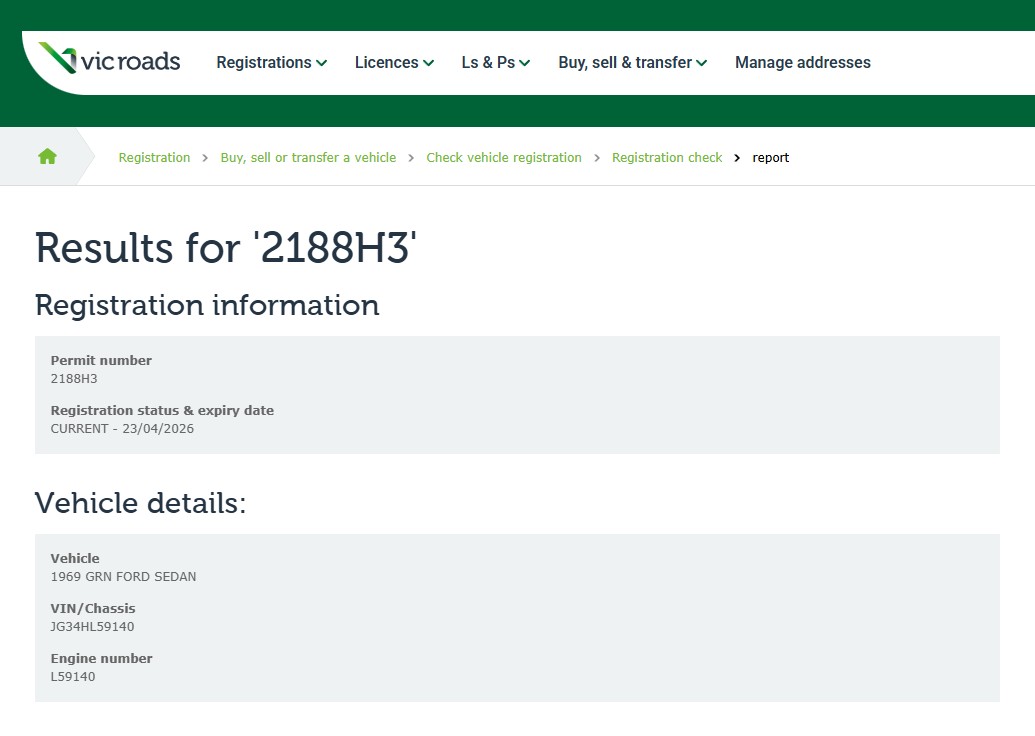
Task: Click the 'report' breadcrumb item
Action: click(x=770, y=158)
